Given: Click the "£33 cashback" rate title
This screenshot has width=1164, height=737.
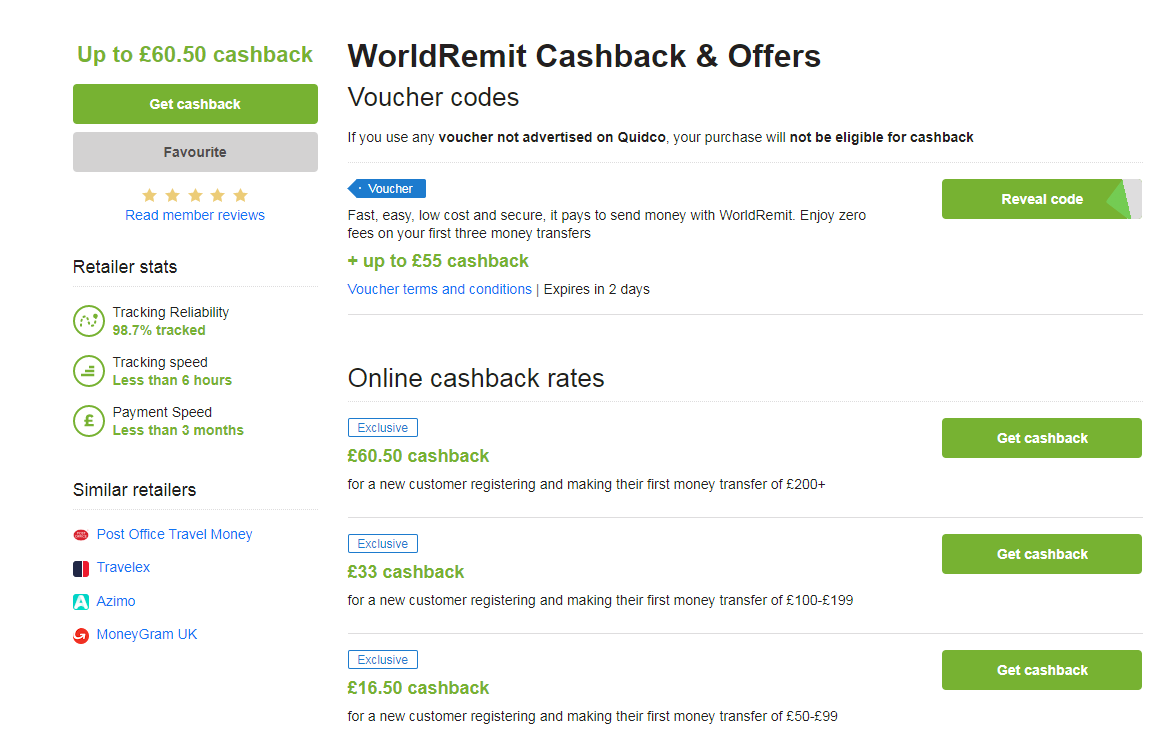Looking at the screenshot, I should 405,572.
